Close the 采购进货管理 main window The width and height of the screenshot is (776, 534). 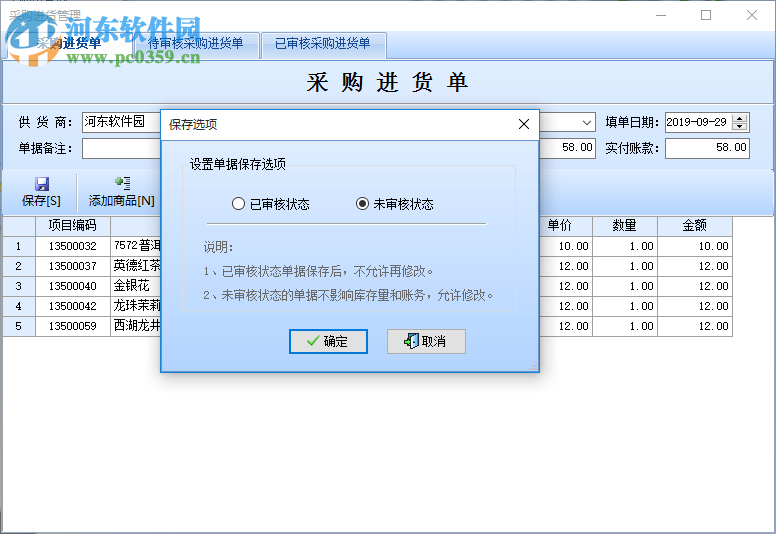[752, 15]
